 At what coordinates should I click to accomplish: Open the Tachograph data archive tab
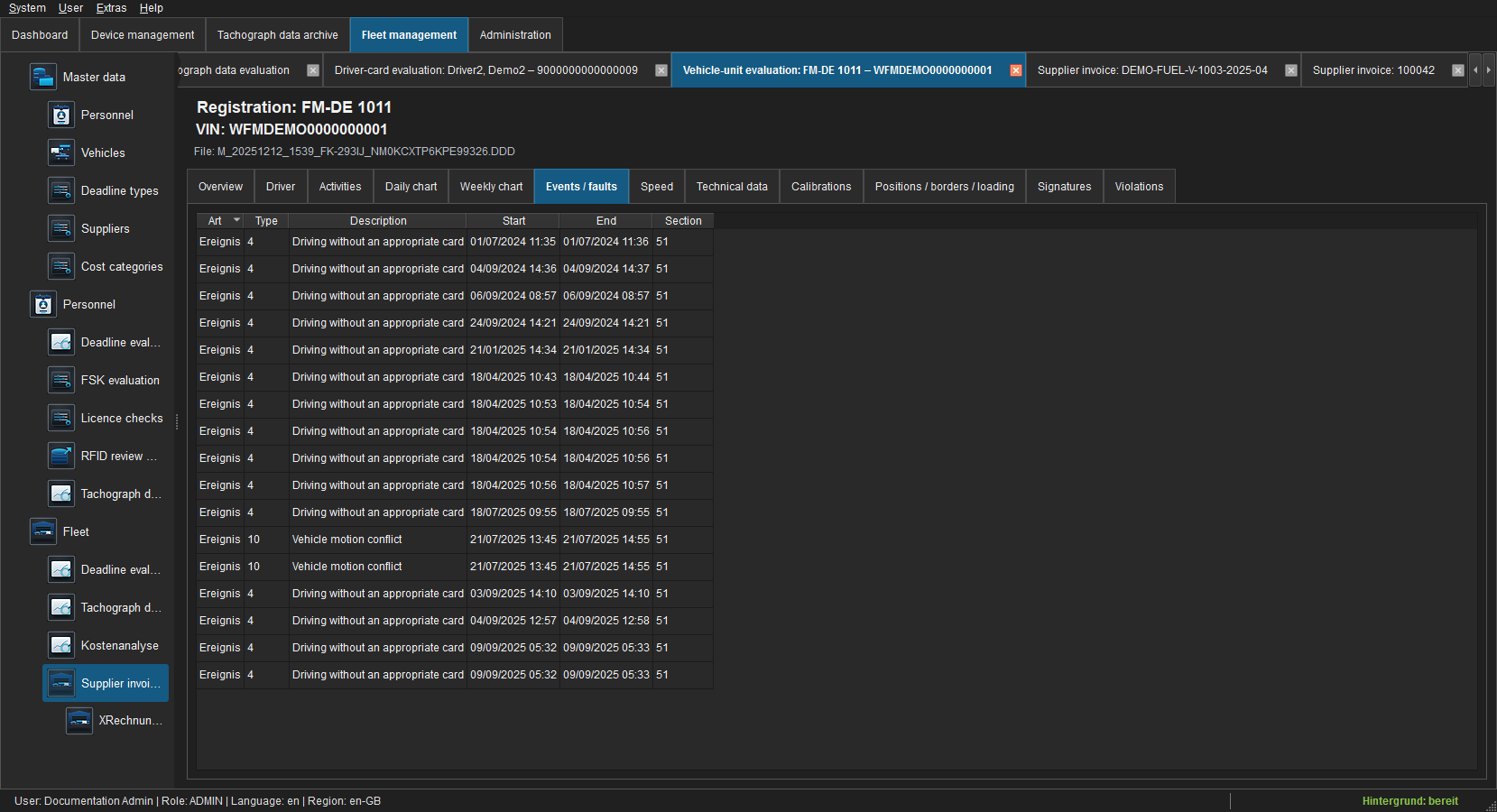point(277,35)
